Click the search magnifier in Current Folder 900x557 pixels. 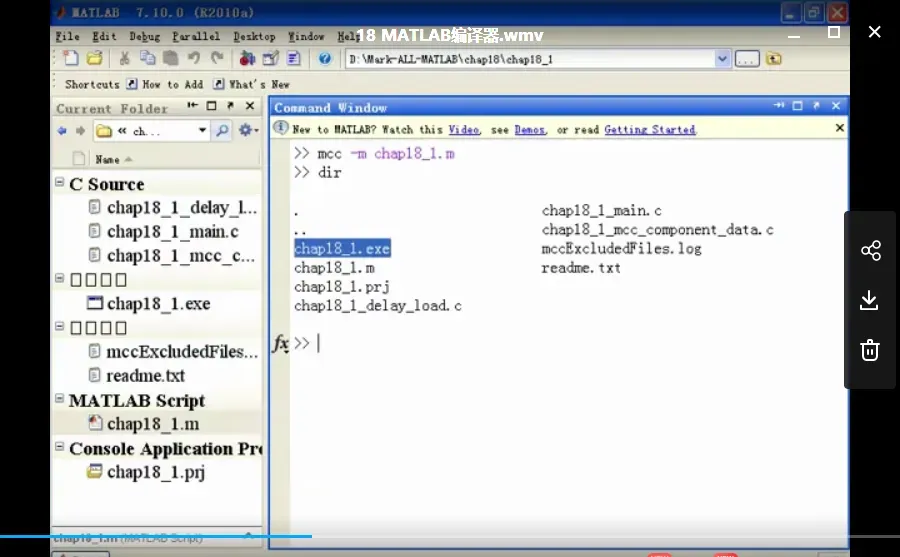click(222, 131)
